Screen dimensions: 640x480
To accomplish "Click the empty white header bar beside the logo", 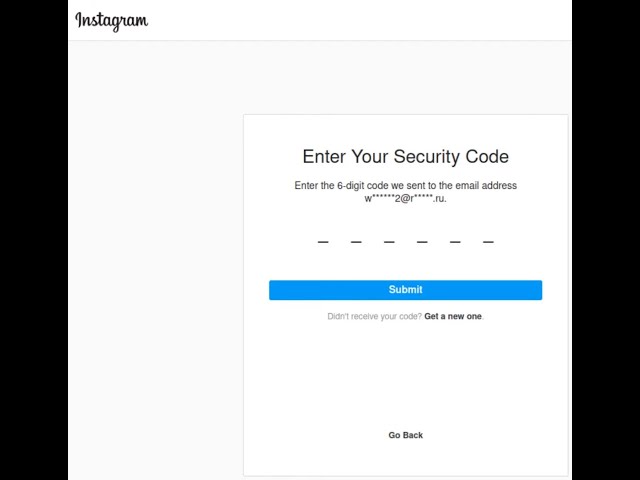I will [360, 20].
